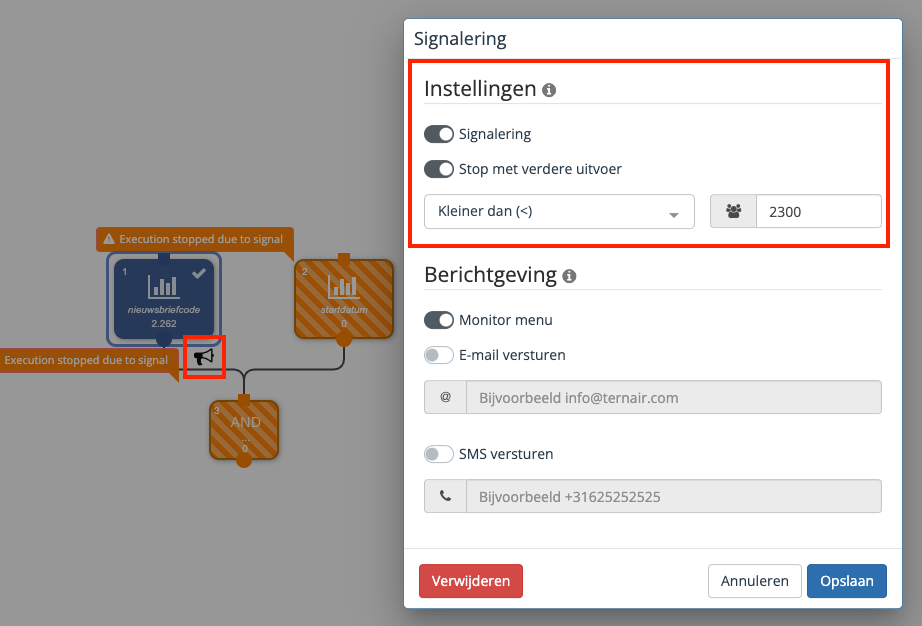The height and width of the screenshot is (626, 922).
Task: Click the people group icon
Action: [x=733, y=212]
